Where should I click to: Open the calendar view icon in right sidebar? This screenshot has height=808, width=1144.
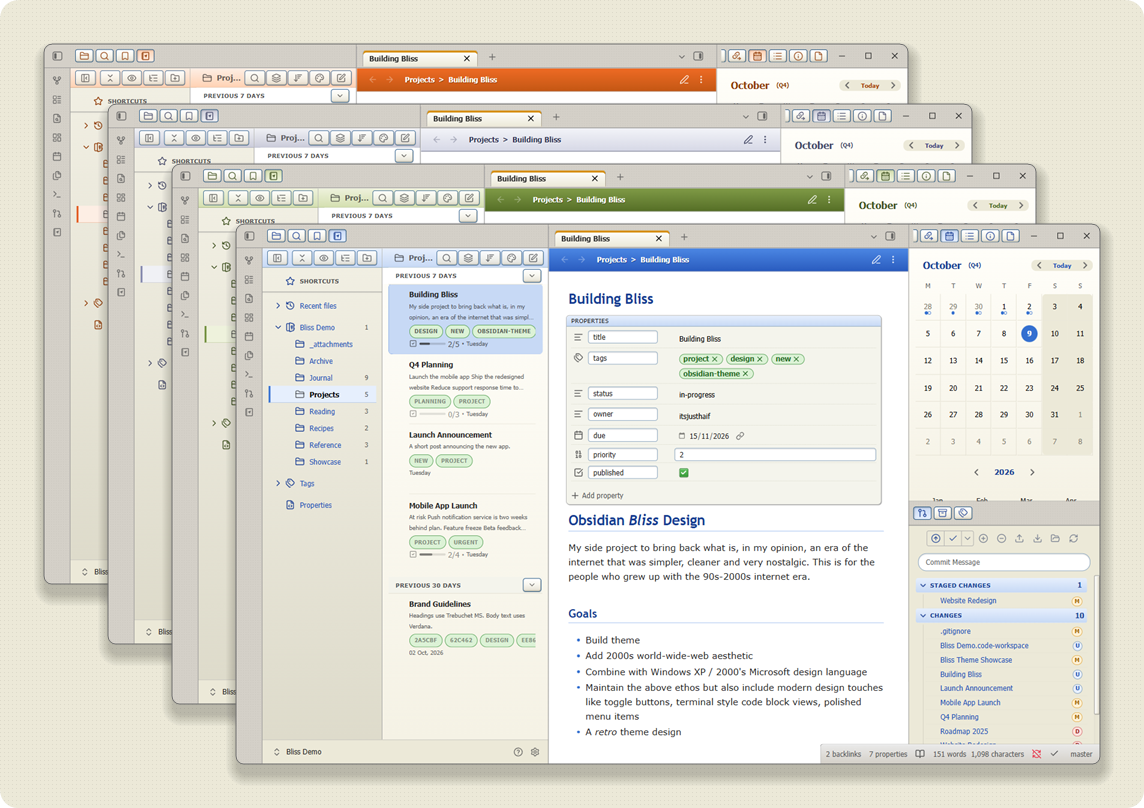(x=949, y=236)
